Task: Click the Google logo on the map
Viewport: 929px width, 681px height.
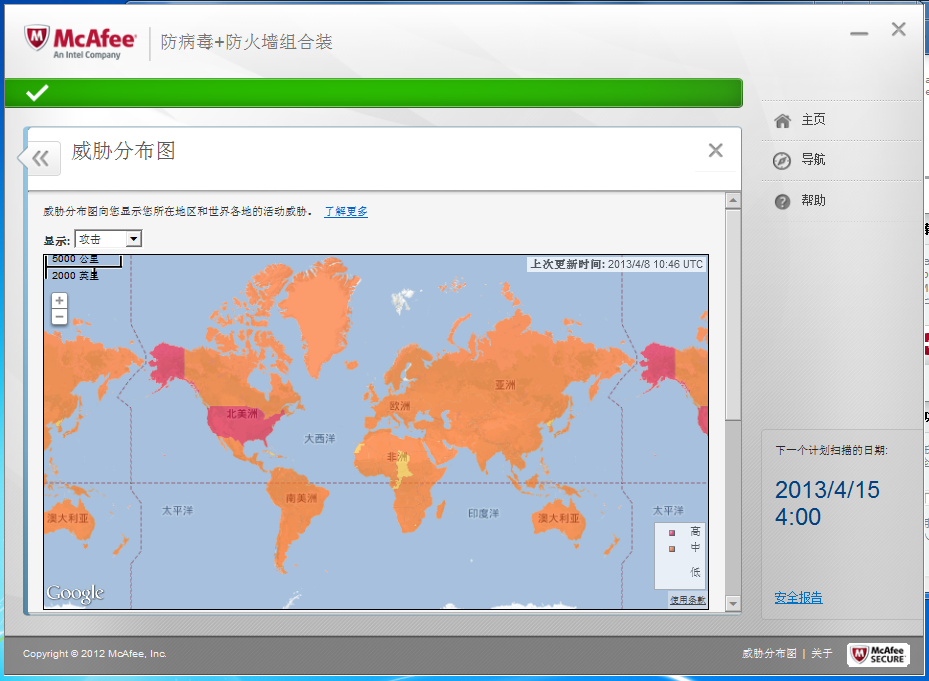Action: pos(75,594)
